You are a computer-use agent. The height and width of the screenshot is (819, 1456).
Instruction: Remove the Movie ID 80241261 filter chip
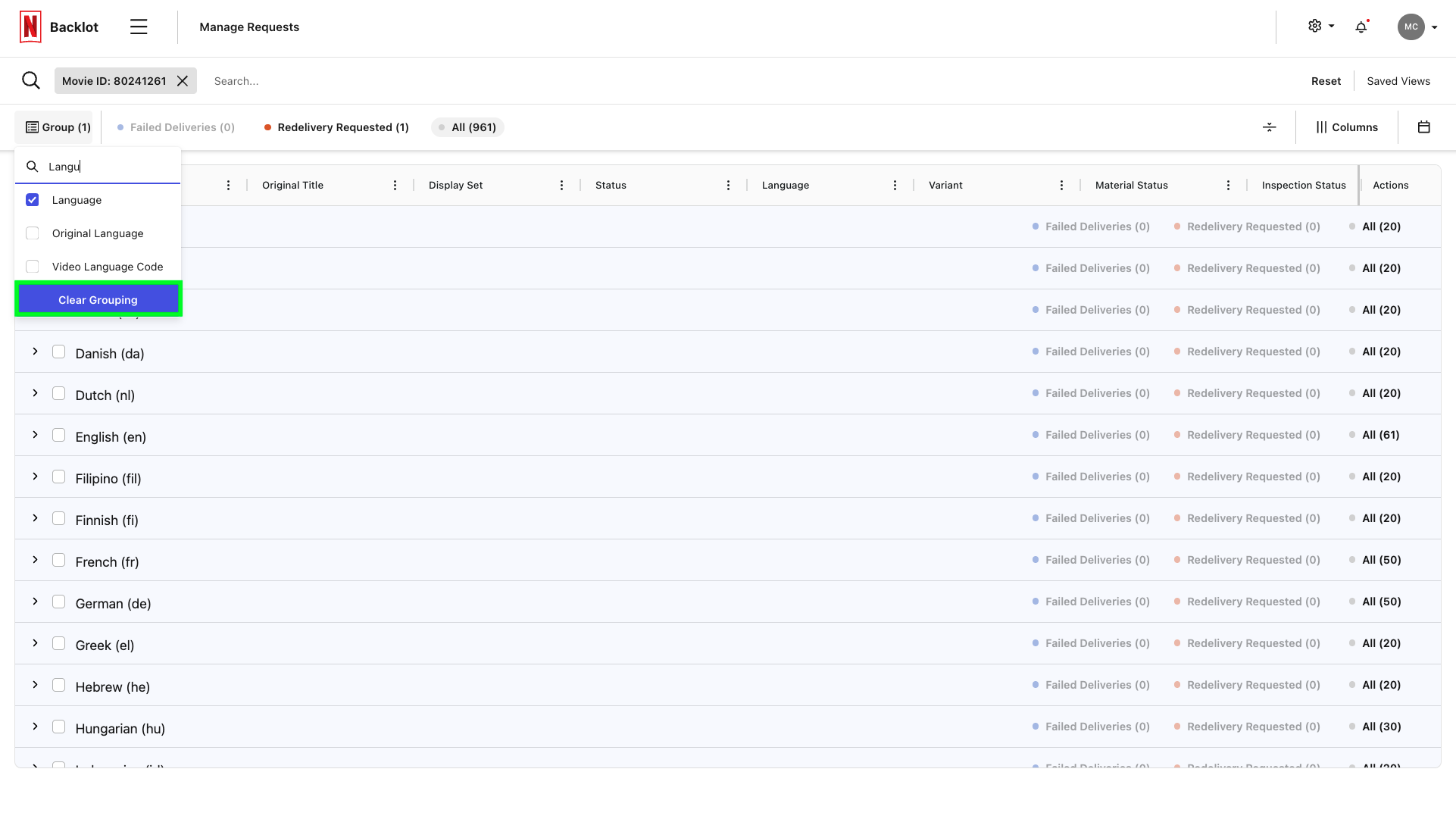pyautogui.click(x=182, y=80)
